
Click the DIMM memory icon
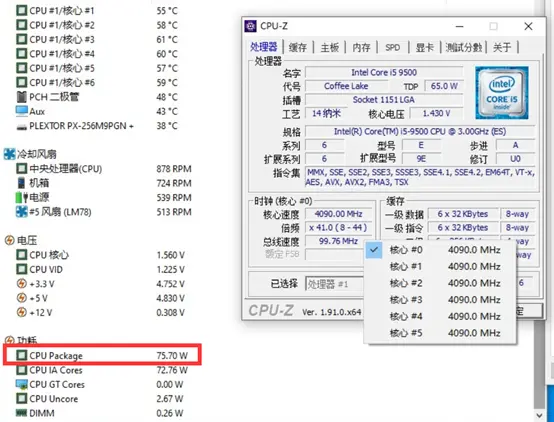pyautogui.click(x=22, y=412)
